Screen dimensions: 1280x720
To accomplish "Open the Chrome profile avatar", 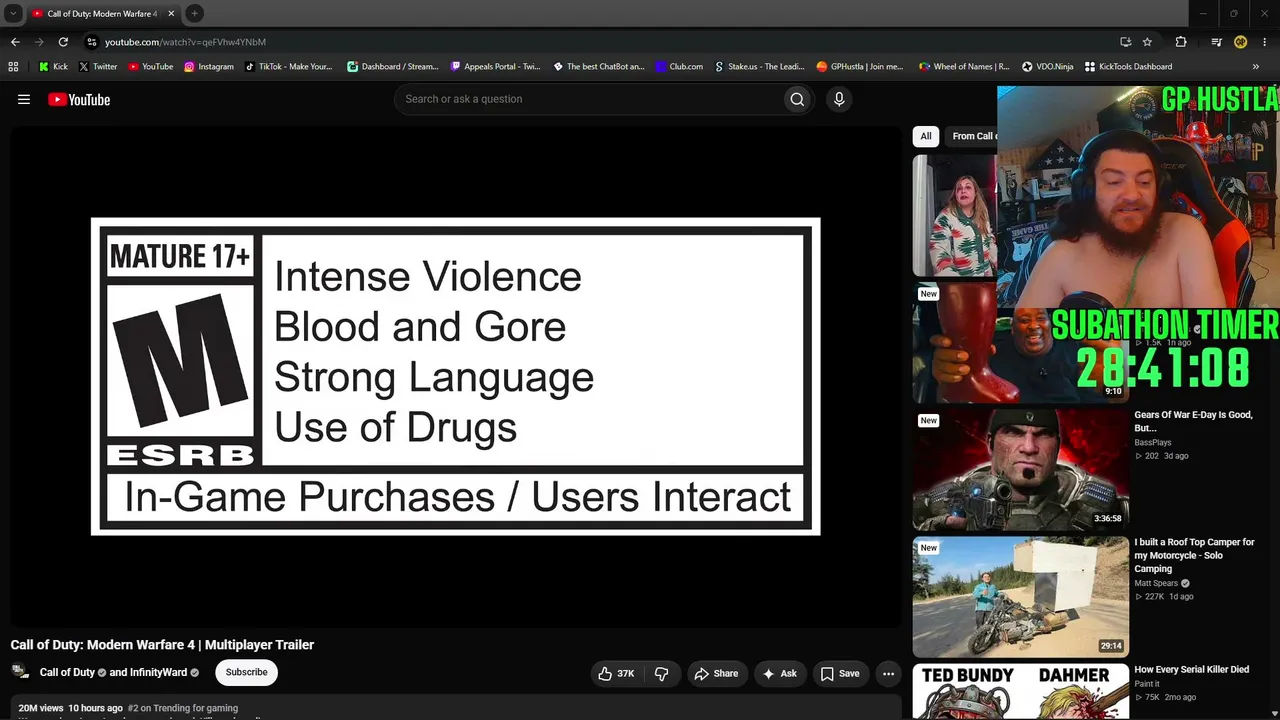I will [1240, 42].
